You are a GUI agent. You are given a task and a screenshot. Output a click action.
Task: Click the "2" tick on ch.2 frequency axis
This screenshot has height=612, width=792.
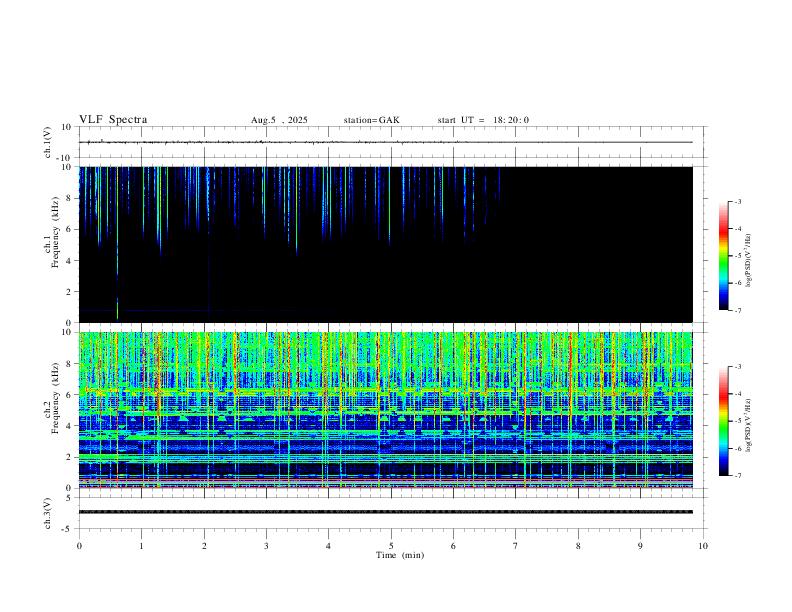[69, 457]
